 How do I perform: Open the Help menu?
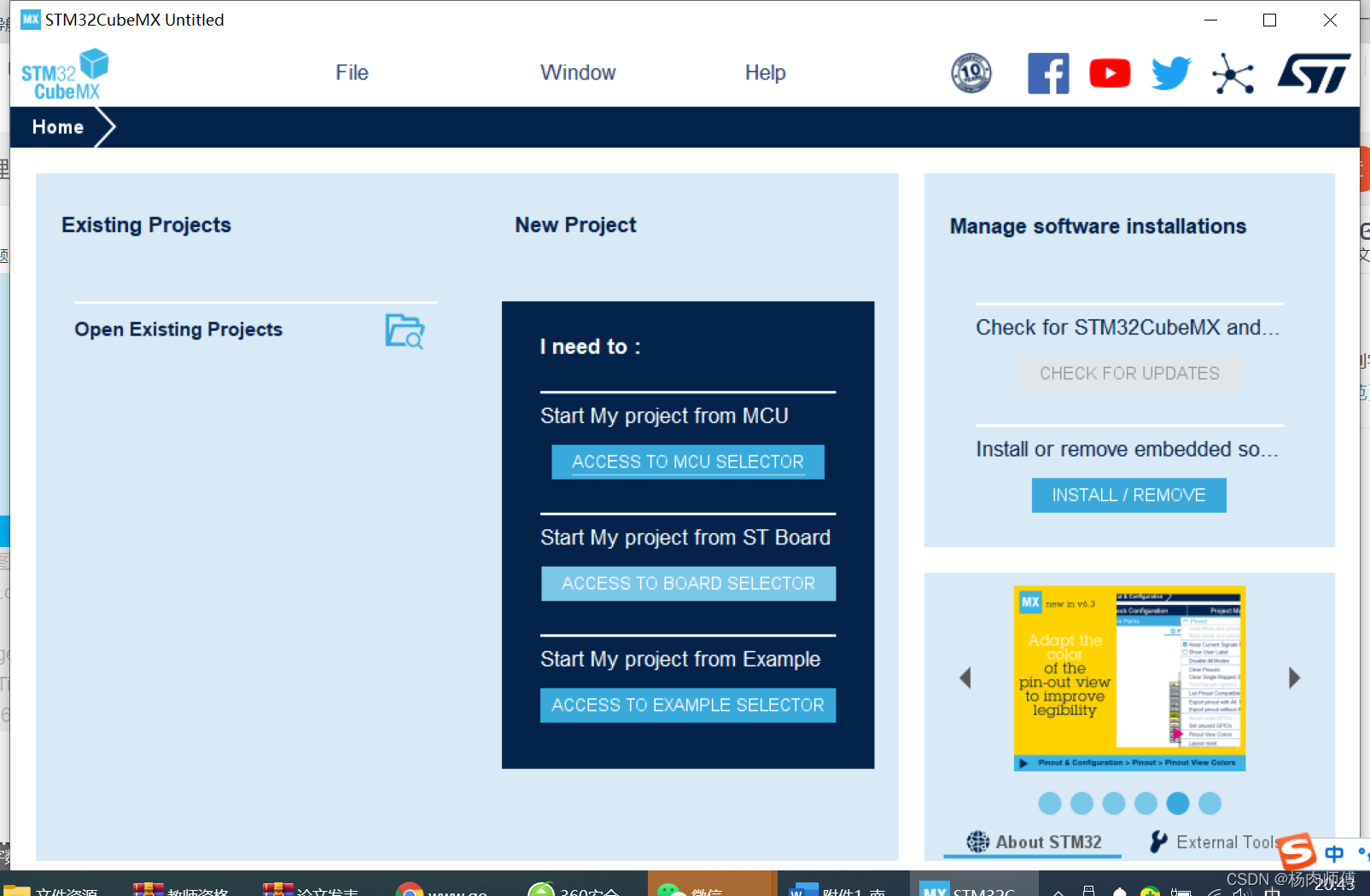(765, 73)
